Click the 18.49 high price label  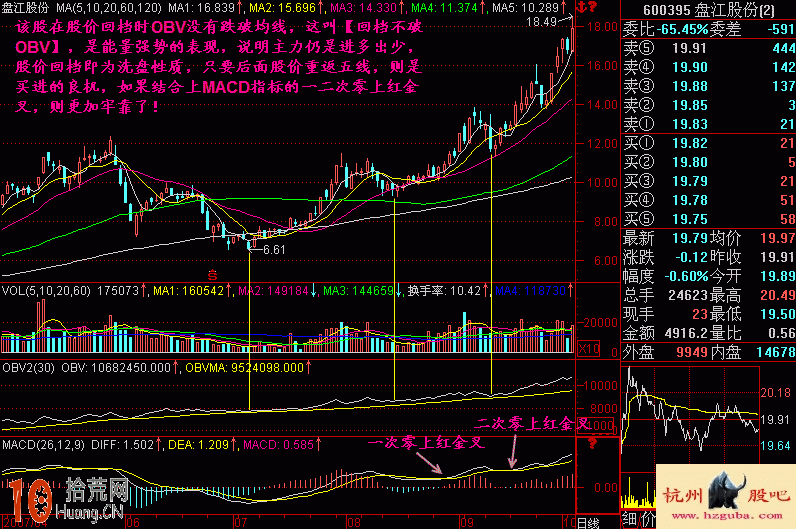pyautogui.click(x=542, y=22)
